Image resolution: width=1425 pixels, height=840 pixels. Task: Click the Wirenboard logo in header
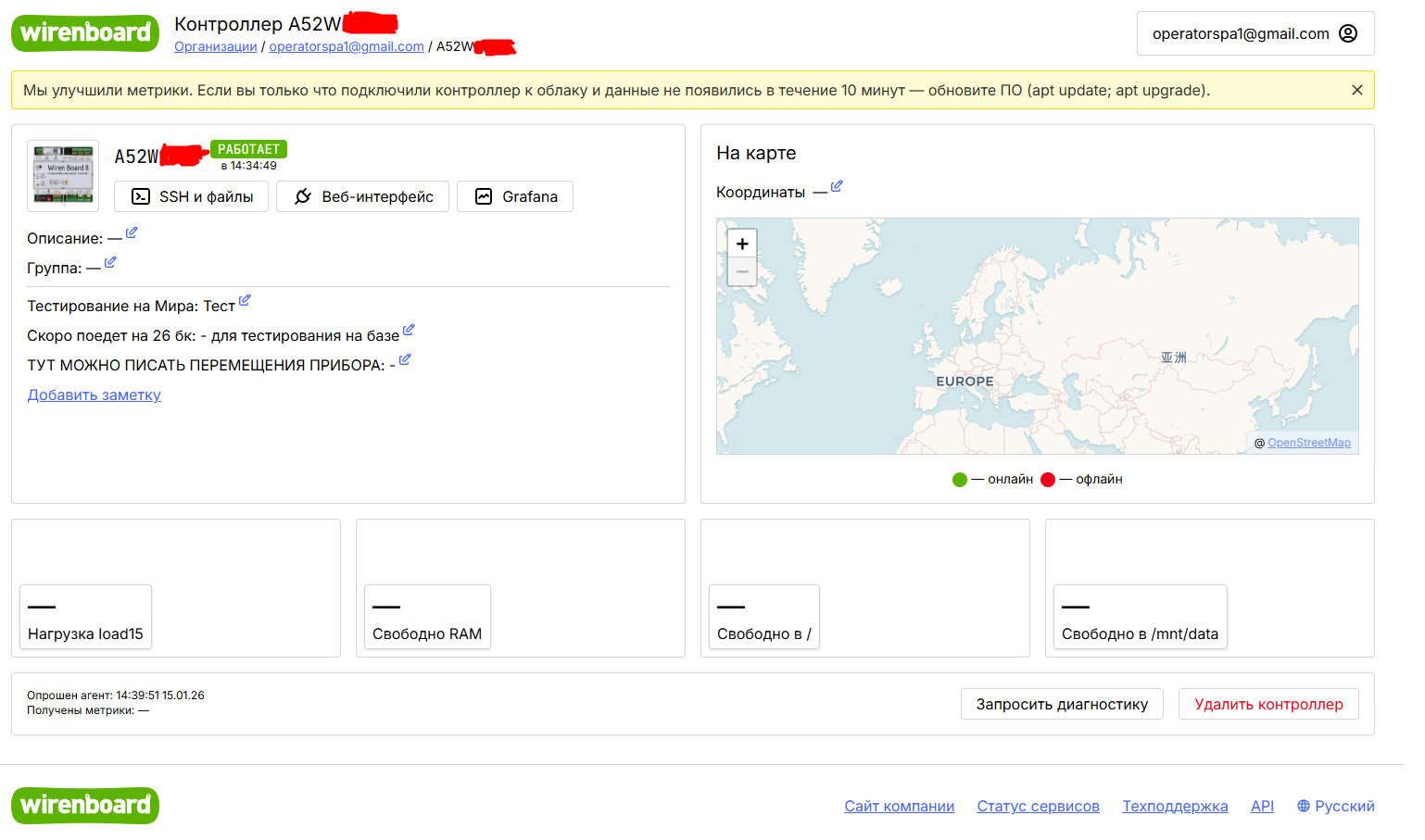coord(85,33)
